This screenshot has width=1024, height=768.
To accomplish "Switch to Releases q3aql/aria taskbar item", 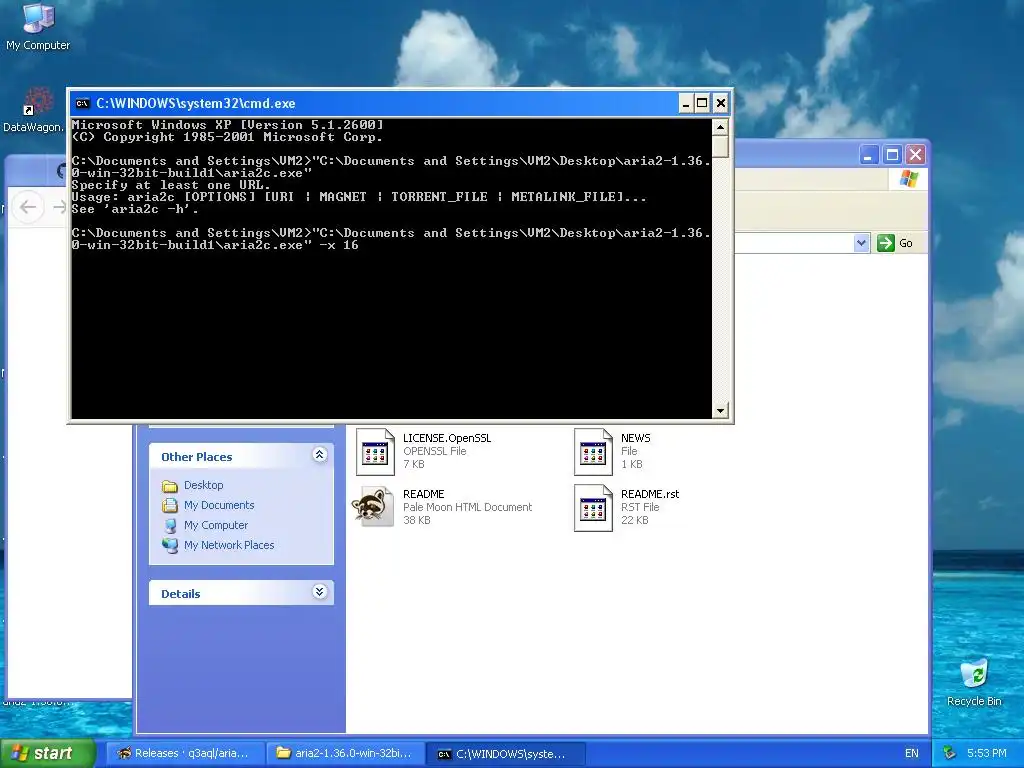I will point(185,754).
